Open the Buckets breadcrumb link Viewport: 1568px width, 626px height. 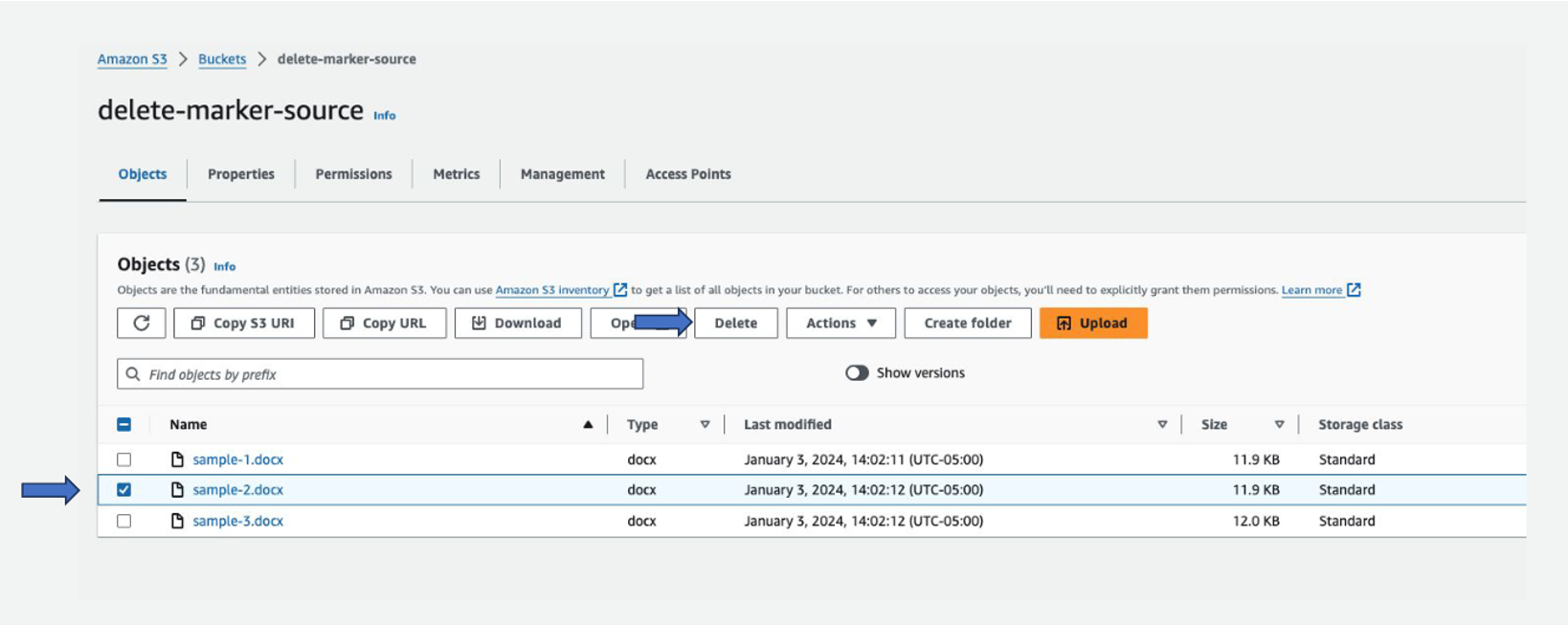coord(222,59)
